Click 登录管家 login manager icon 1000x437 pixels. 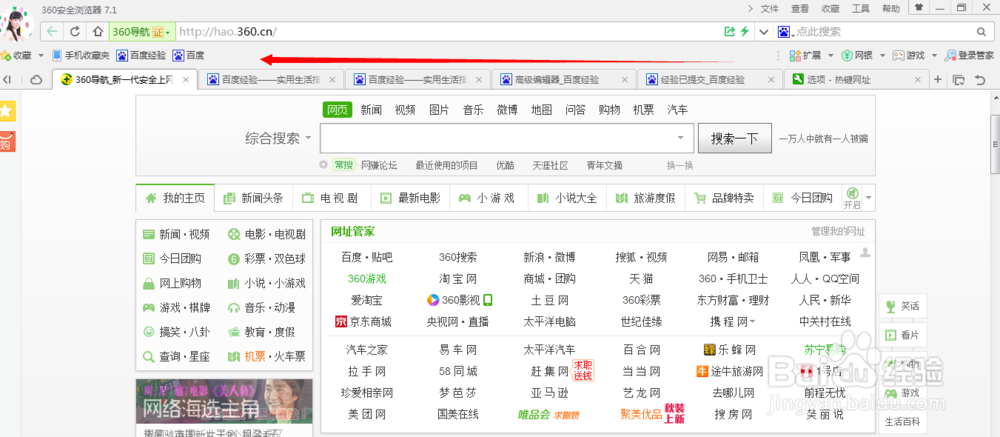pos(969,56)
